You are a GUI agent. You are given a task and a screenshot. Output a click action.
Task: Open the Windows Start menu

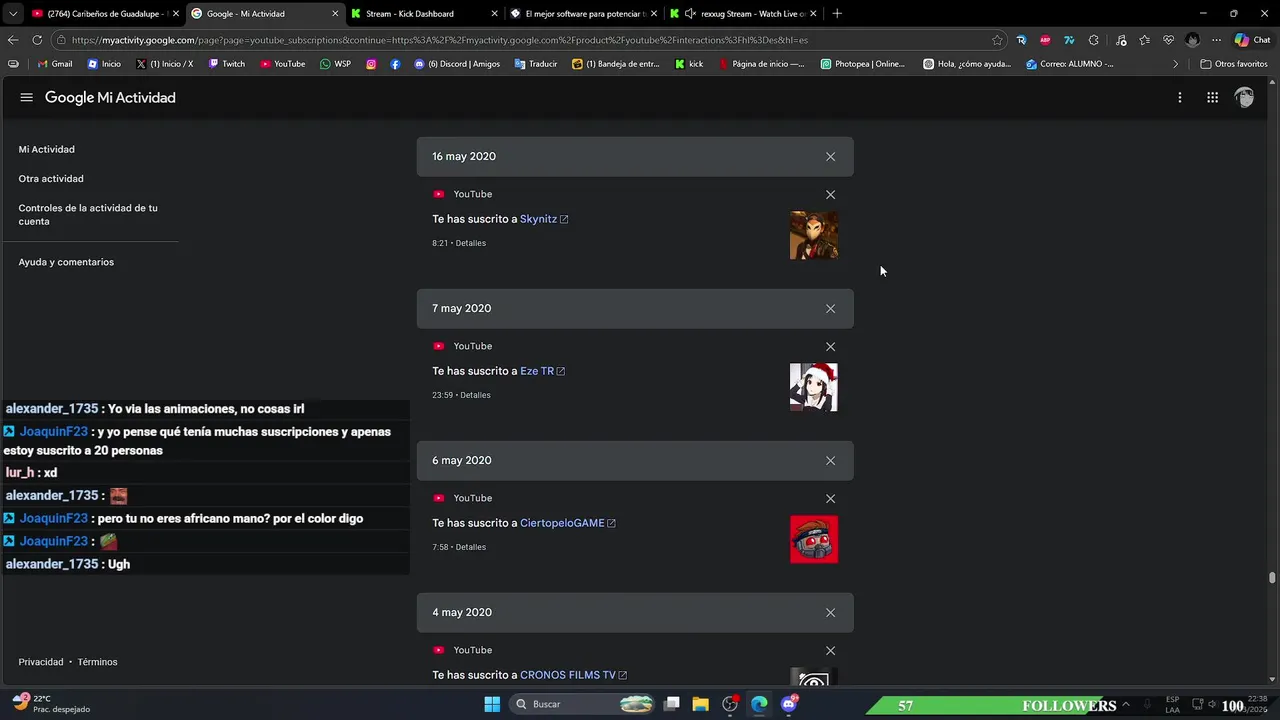click(x=492, y=704)
